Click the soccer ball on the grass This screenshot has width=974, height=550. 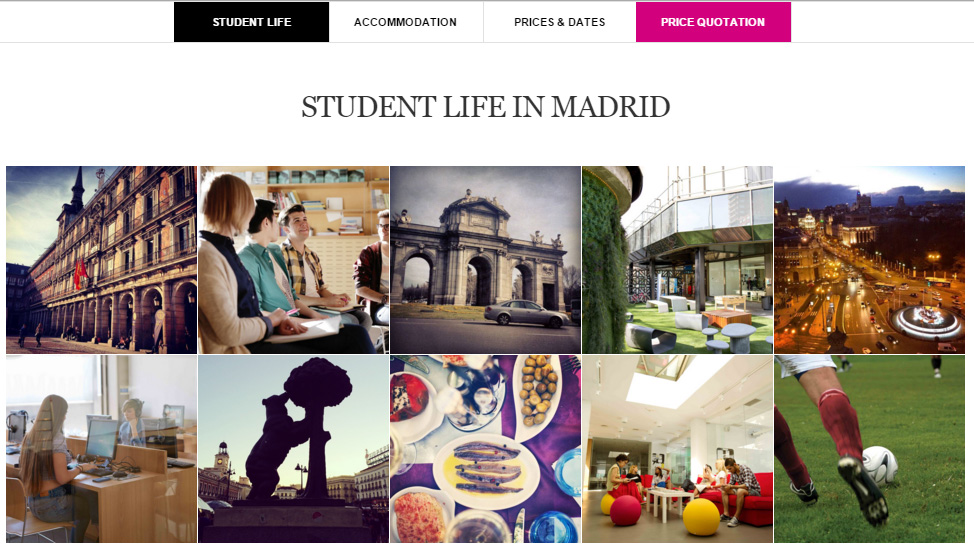(x=880, y=465)
